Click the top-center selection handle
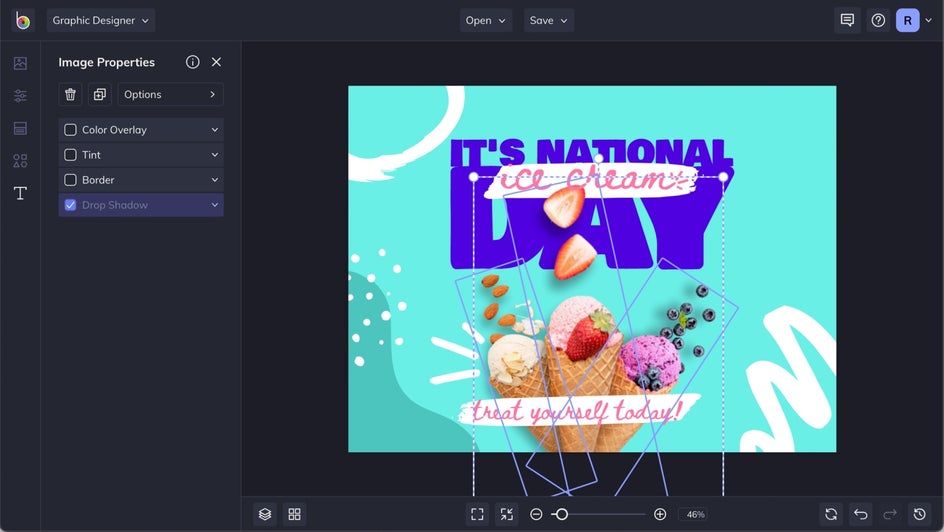The width and height of the screenshot is (944, 532). pyautogui.click(x=598, y=158)
